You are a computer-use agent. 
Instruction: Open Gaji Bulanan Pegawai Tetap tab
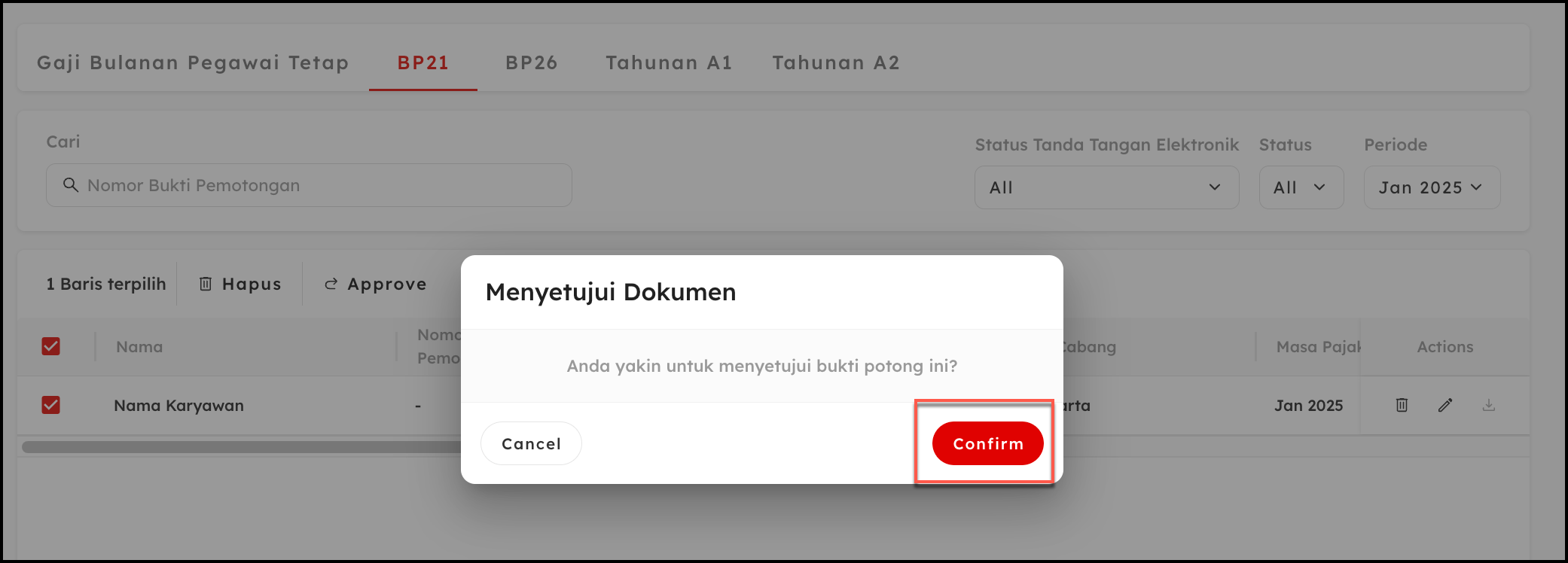[193, 62]
